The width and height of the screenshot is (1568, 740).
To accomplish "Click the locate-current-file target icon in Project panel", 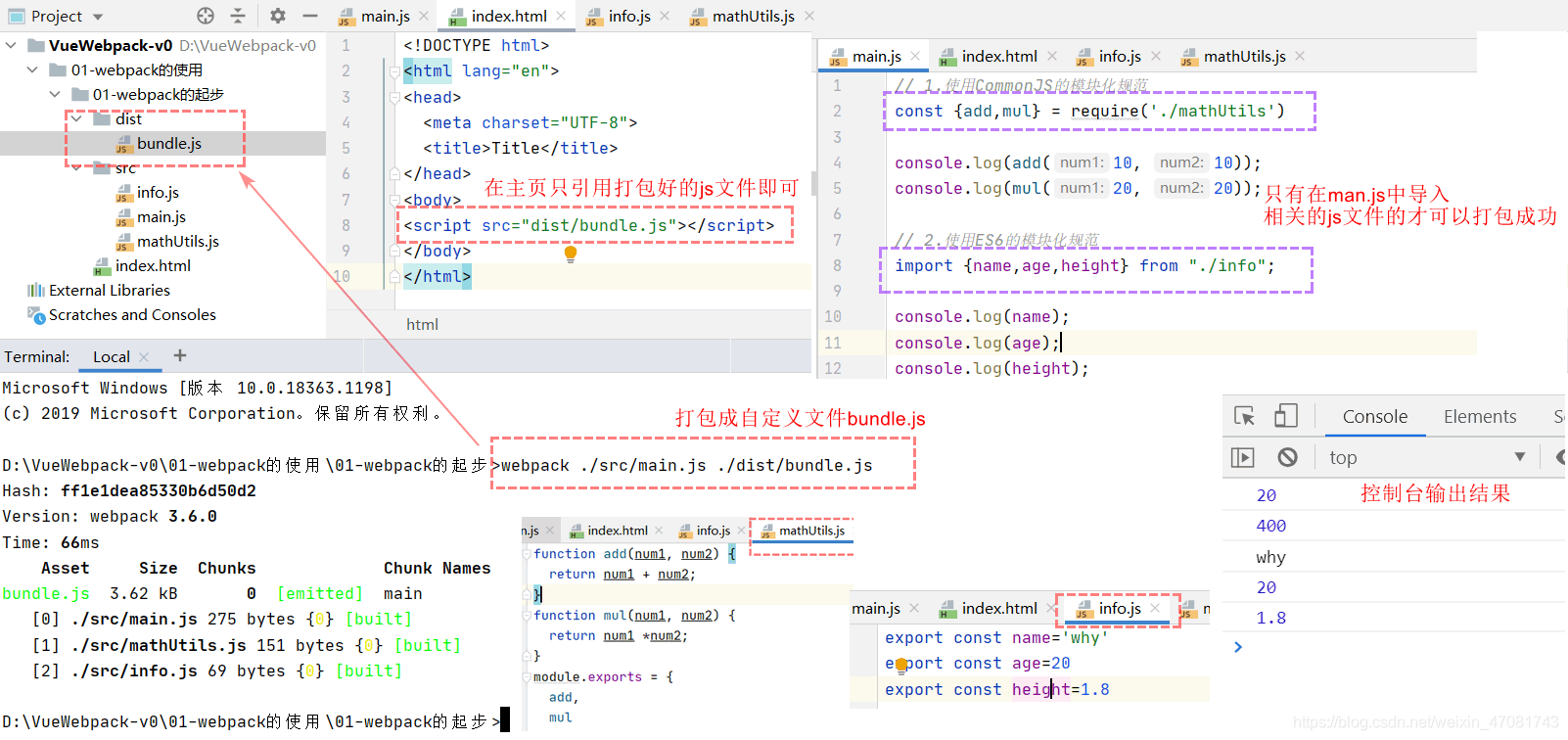I will 206,16.
